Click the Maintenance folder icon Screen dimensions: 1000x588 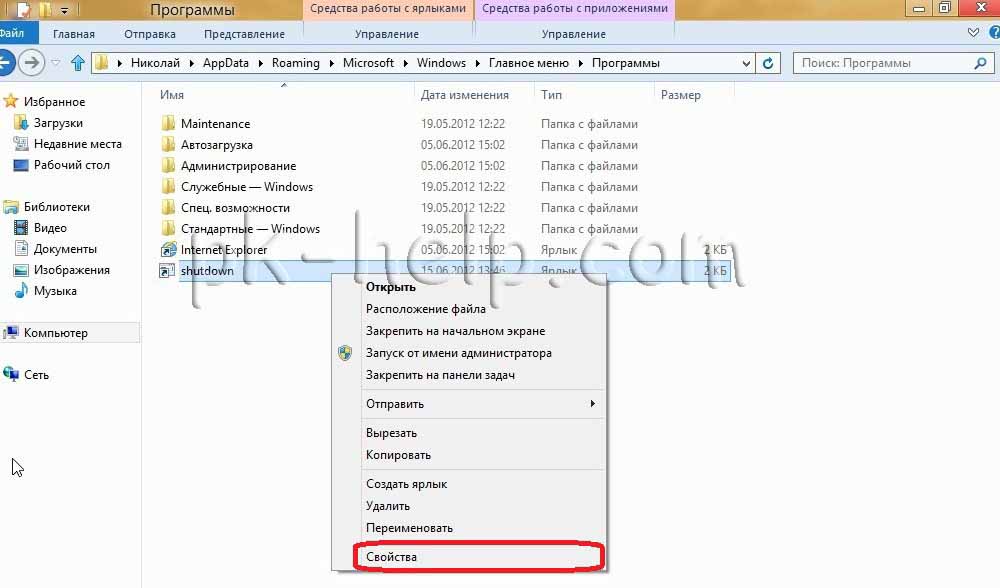tap(168, 124)
